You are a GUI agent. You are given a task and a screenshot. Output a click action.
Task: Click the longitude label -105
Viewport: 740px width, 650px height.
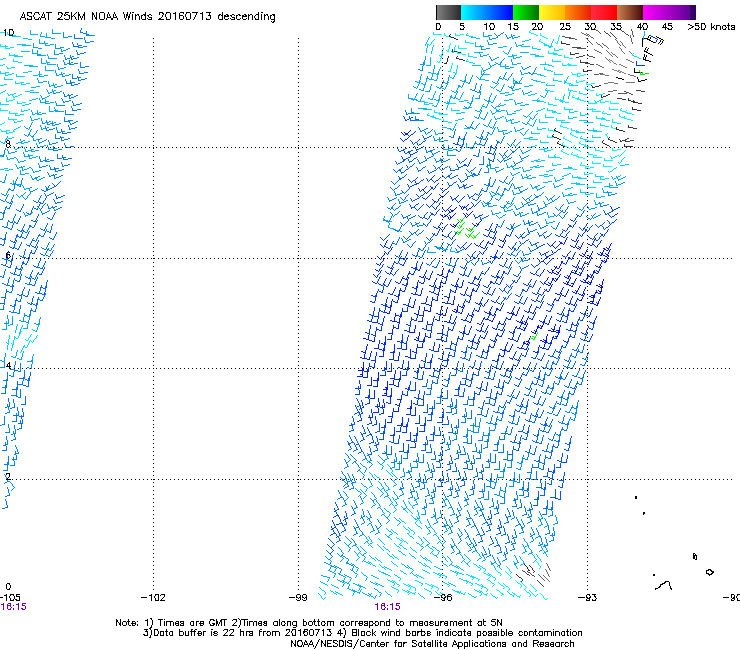pos(10,597)
